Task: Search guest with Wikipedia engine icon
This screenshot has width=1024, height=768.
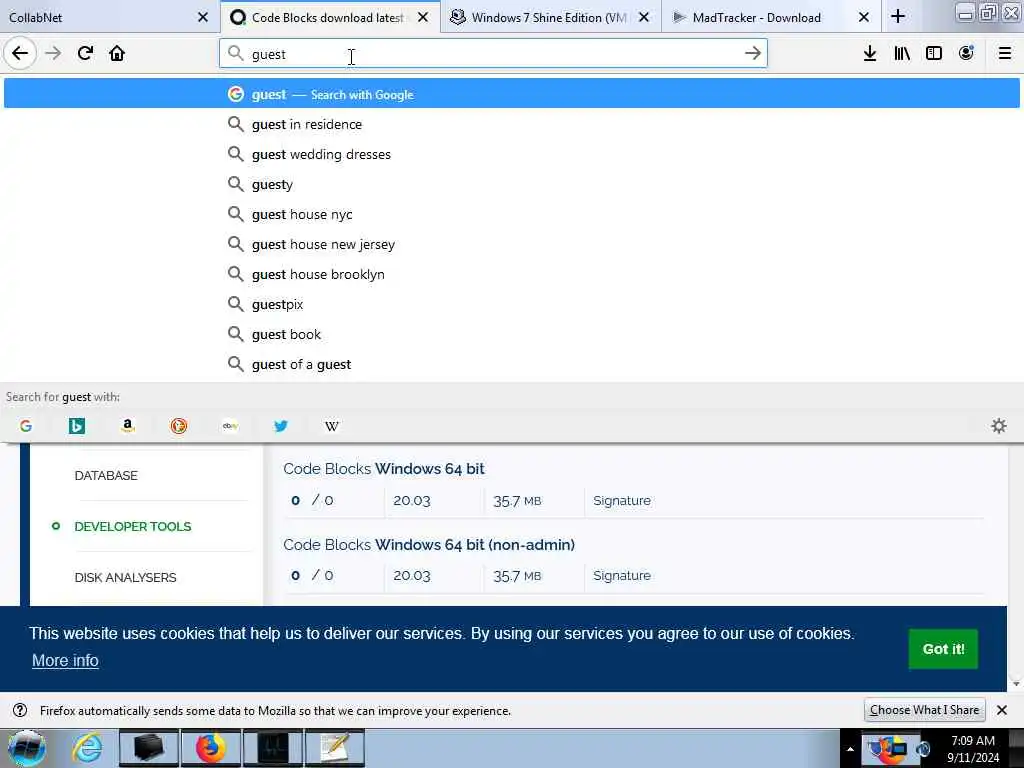Action: 332,426
